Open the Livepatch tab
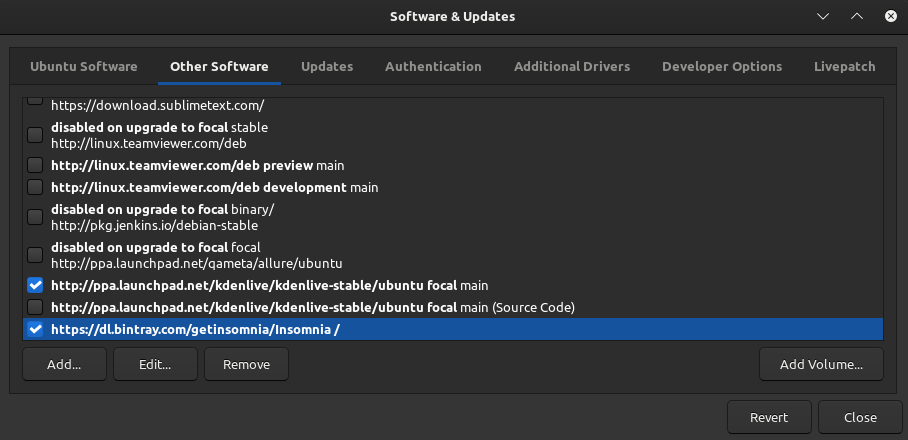 (x=844, y=67)
